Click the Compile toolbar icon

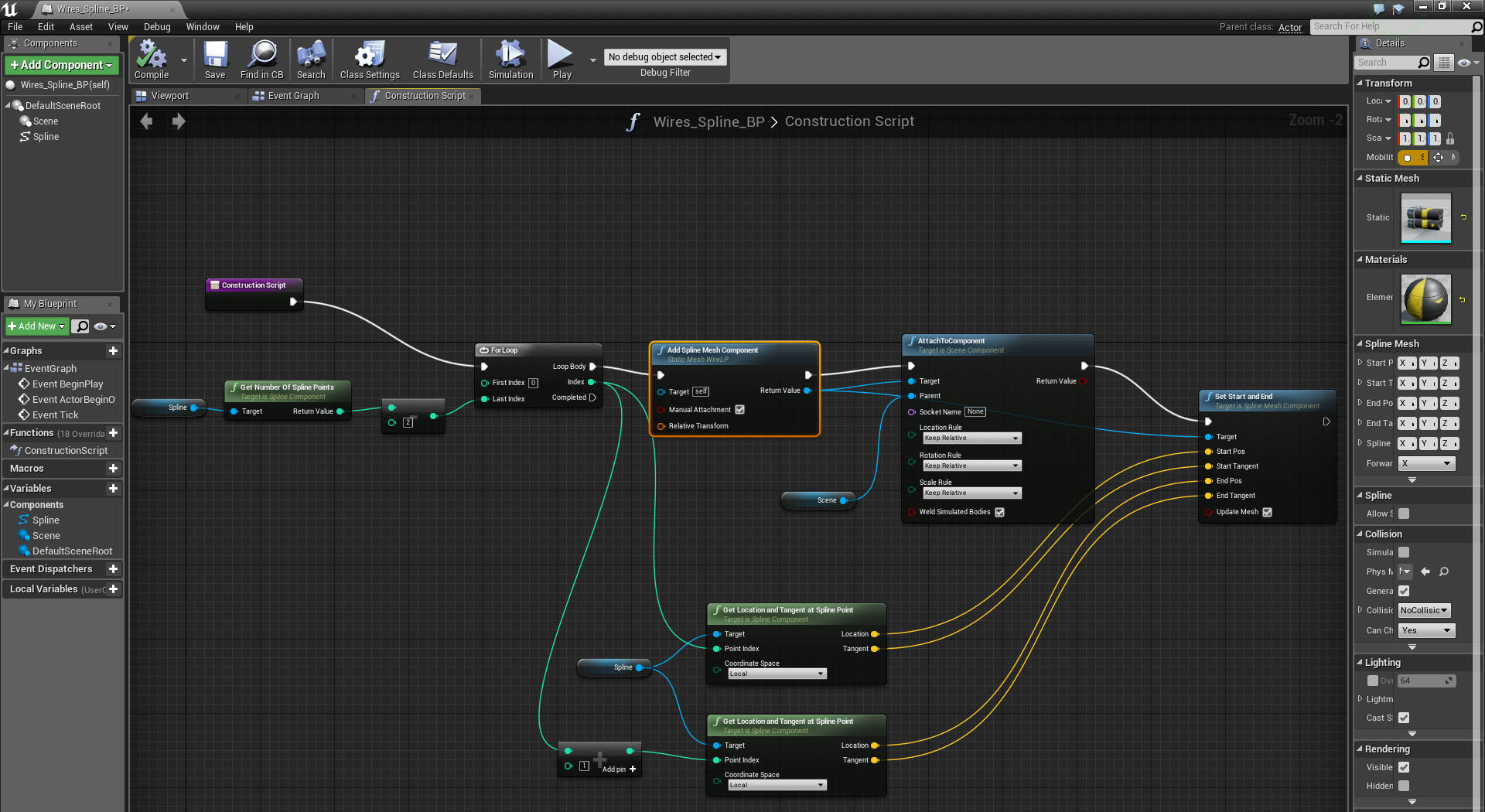point(151,60)
